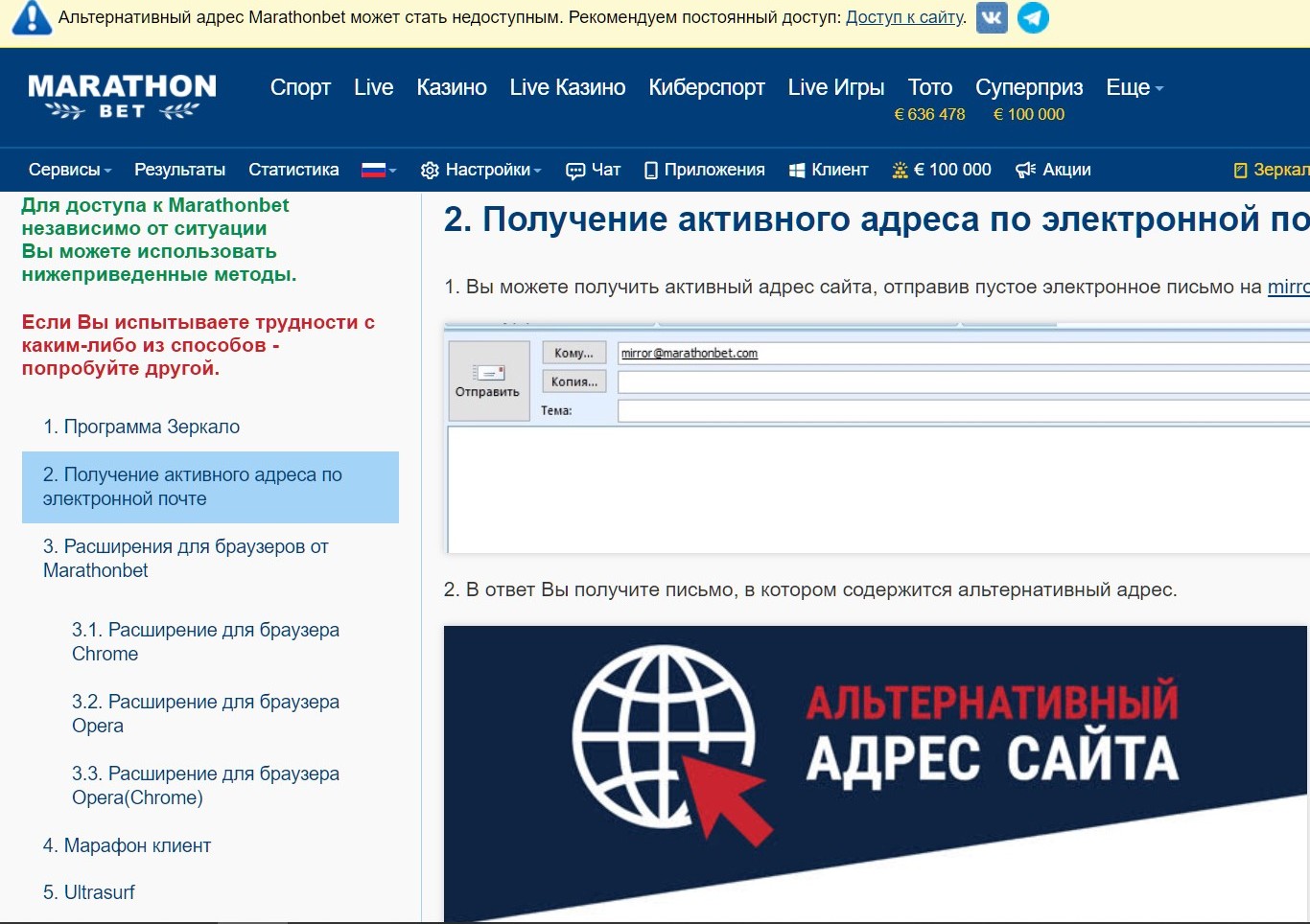The height and width of the screenshot is (924, 1310).
Task: Open the Клиент link
Action: pos(839,170)
